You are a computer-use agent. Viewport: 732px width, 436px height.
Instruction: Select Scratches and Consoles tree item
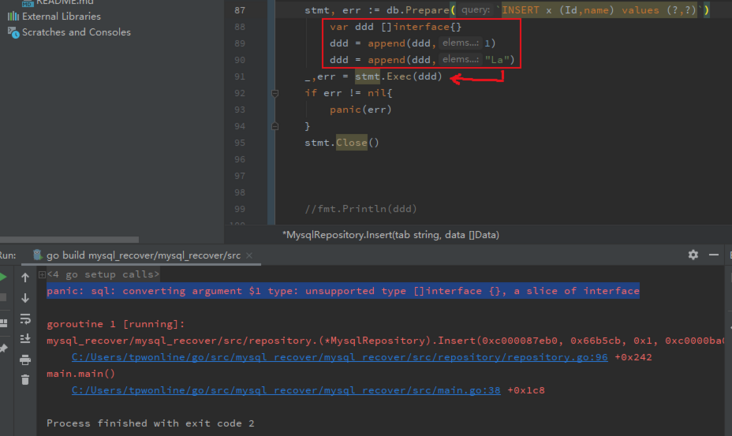(69, 32)
